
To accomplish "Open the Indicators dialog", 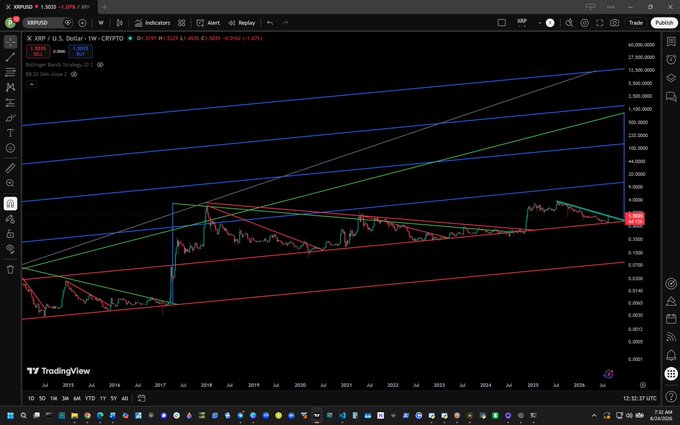I will (x=152, y=23).
